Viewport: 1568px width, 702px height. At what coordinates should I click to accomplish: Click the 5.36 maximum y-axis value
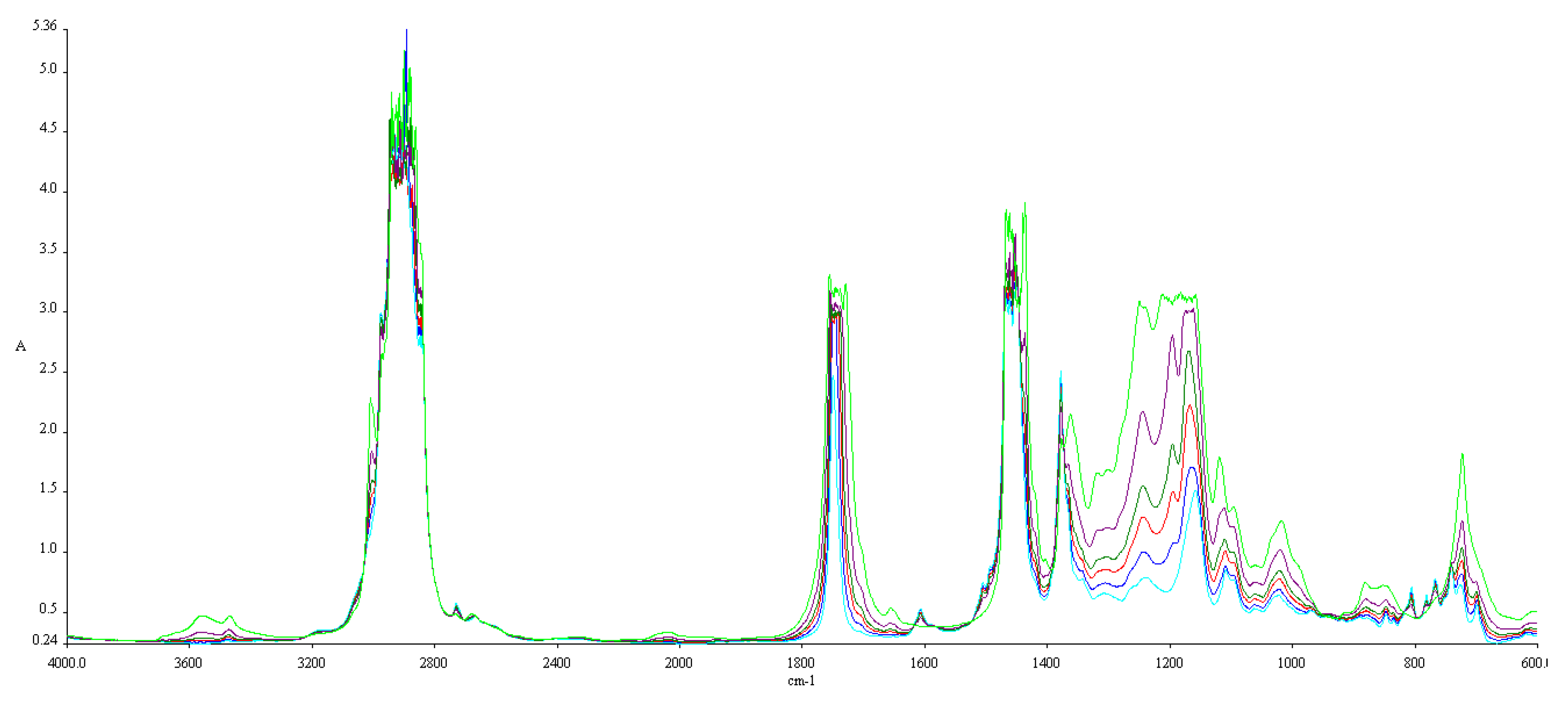pyautogui.click(x=45, y=26)
